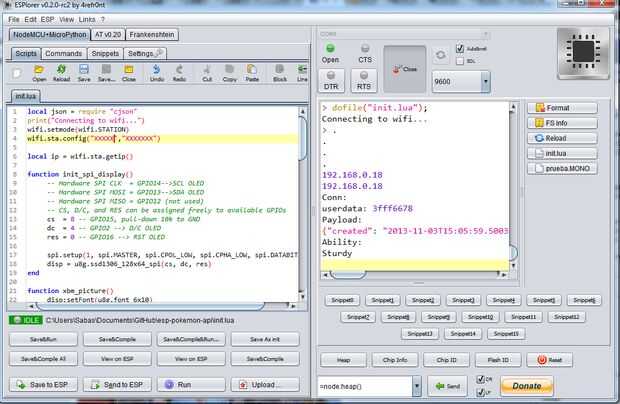Click the Save file toolbar icon
Screen dimensions: 620x404
coord(84,70)
